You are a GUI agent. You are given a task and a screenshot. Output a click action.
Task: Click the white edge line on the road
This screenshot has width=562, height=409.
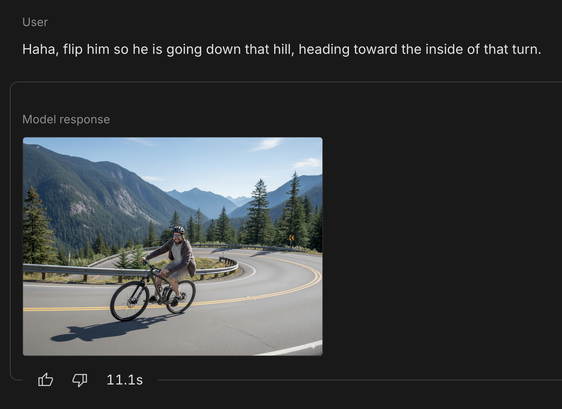(290, 348)
